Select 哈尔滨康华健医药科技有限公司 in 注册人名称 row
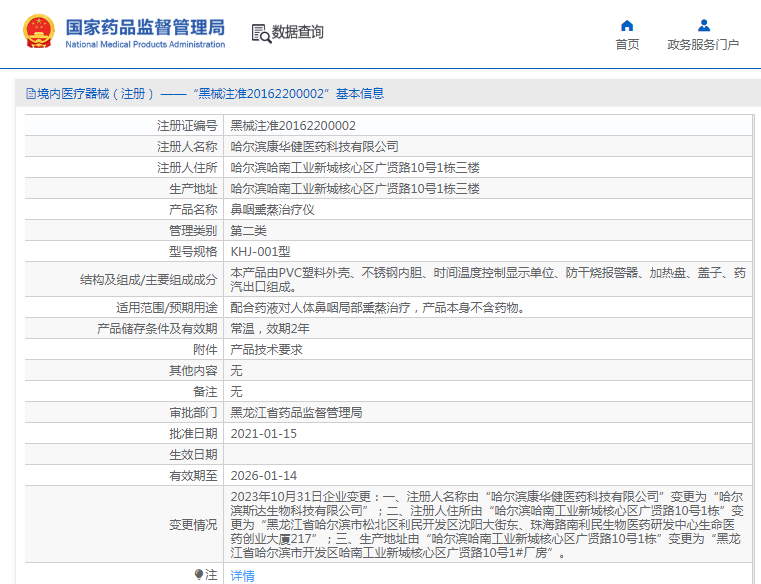 click(x=314, y=147)
